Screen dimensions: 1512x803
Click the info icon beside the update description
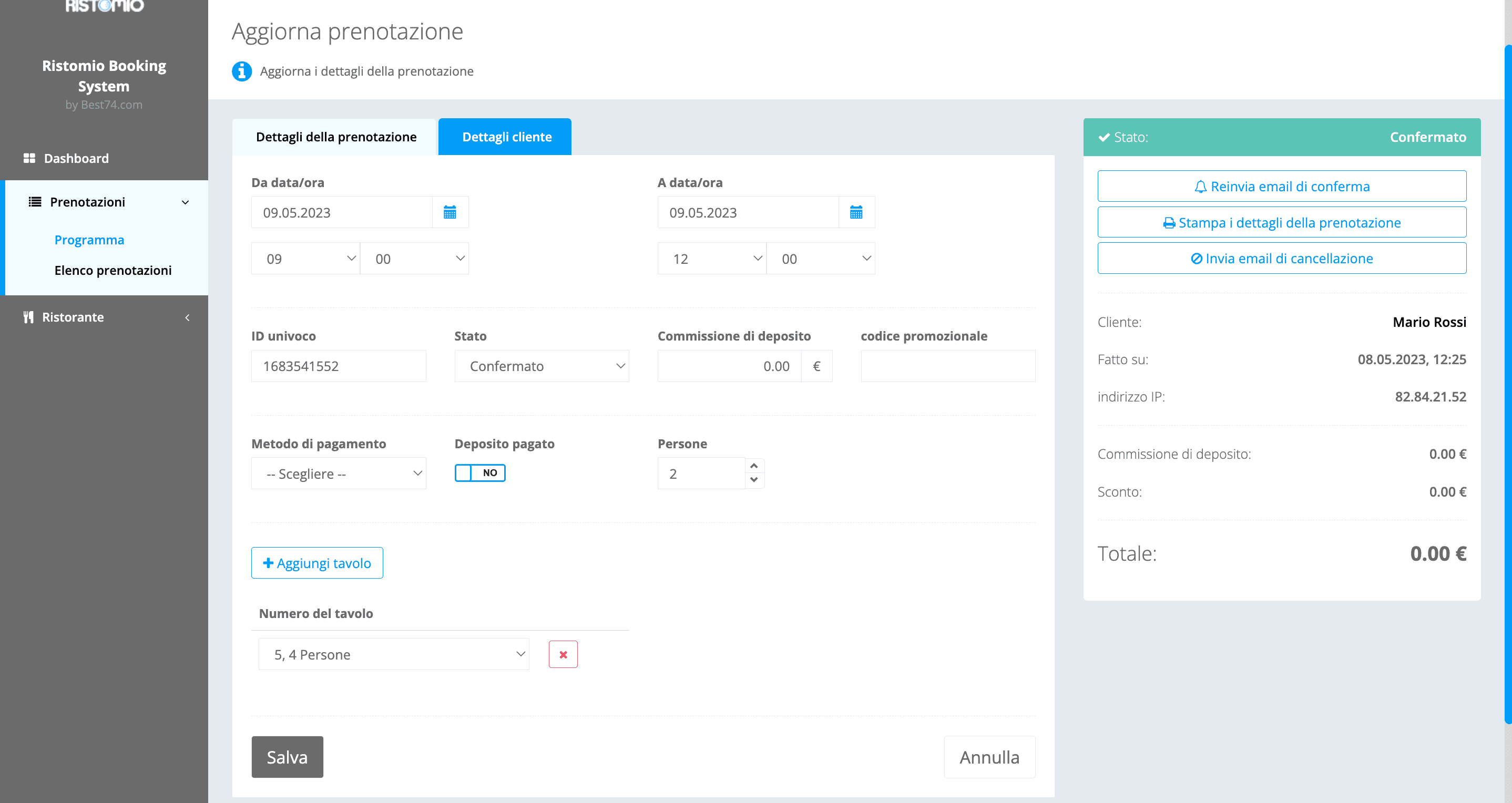tap(242, 71)
